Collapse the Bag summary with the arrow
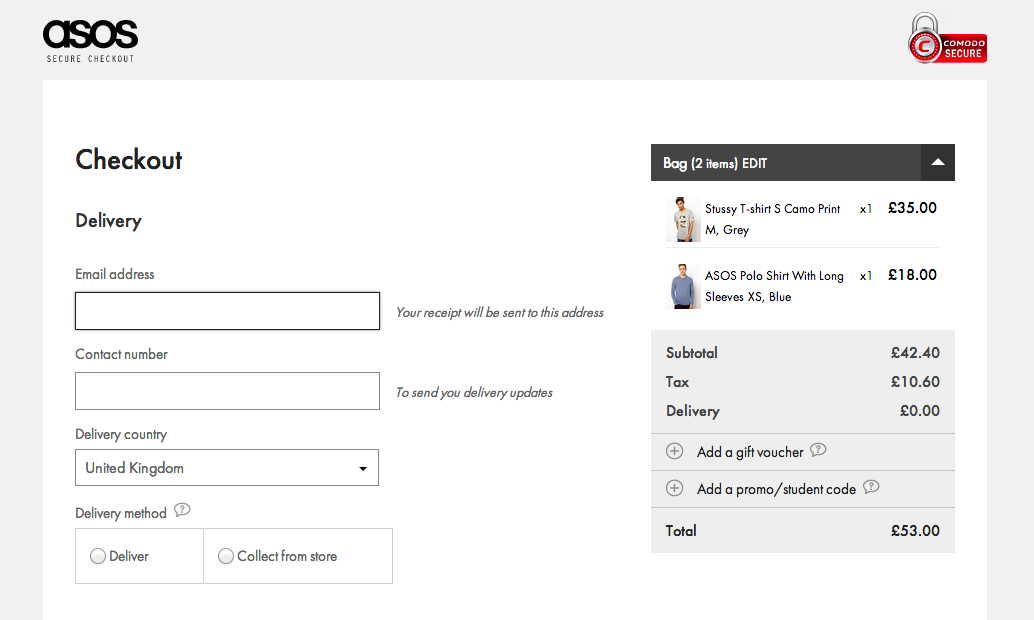Viewport: 1034px width, 620px height. tap(938, 162)
